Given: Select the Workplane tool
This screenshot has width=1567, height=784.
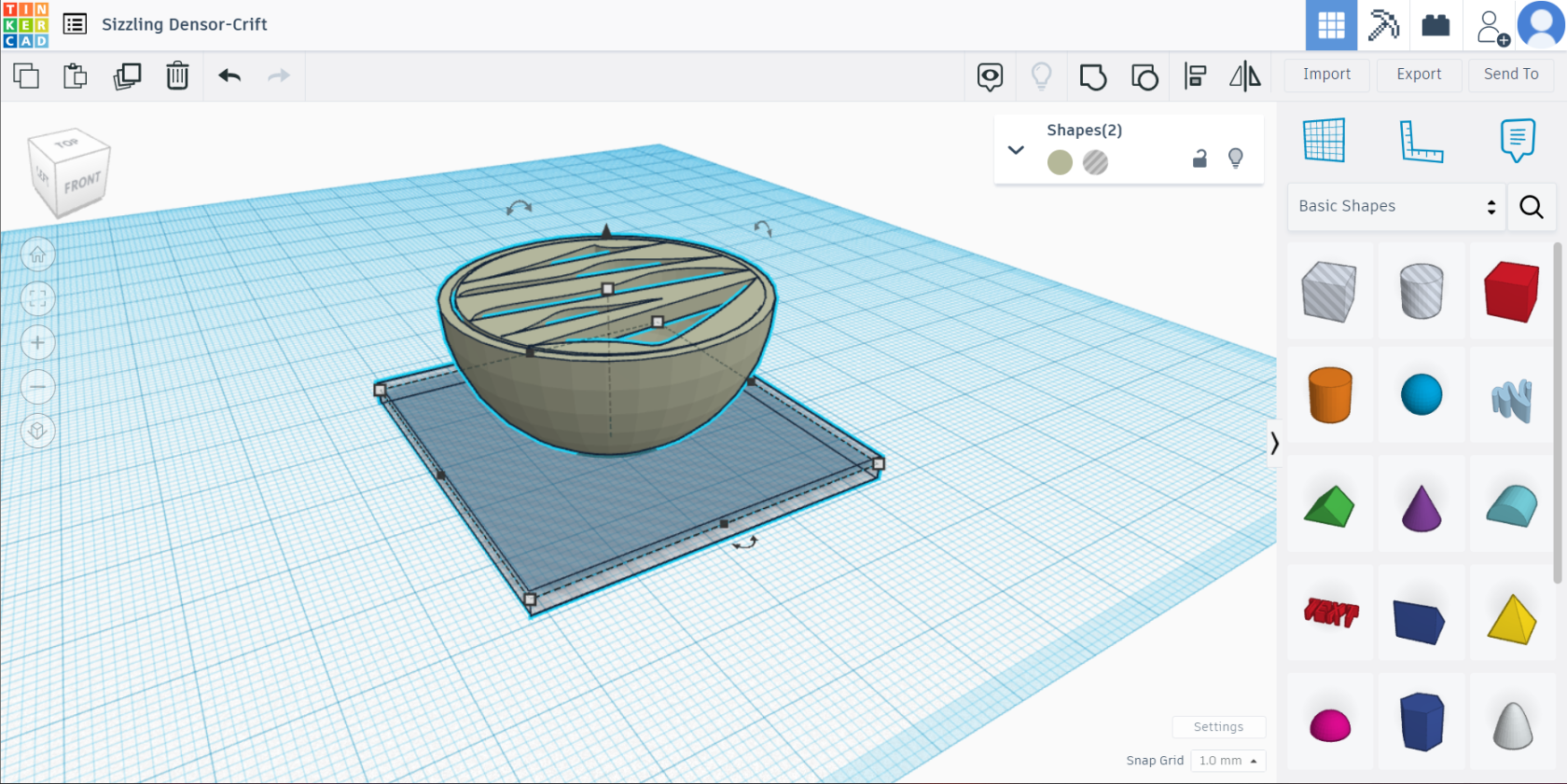Looking at the screenshot, I should click(1324, 140).
